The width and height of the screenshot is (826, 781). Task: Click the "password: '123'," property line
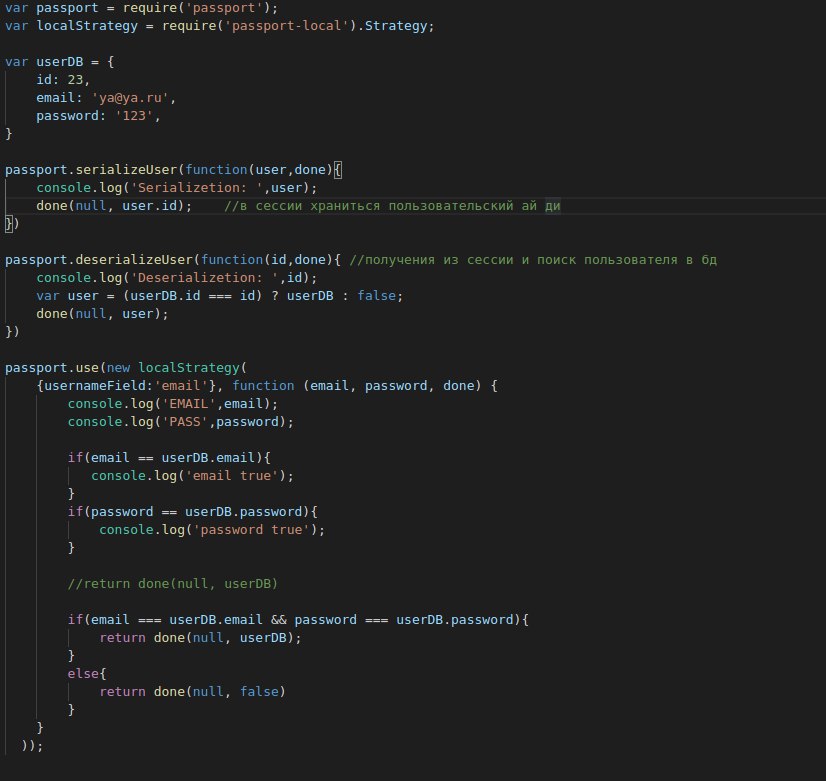(x=98, y=116)
